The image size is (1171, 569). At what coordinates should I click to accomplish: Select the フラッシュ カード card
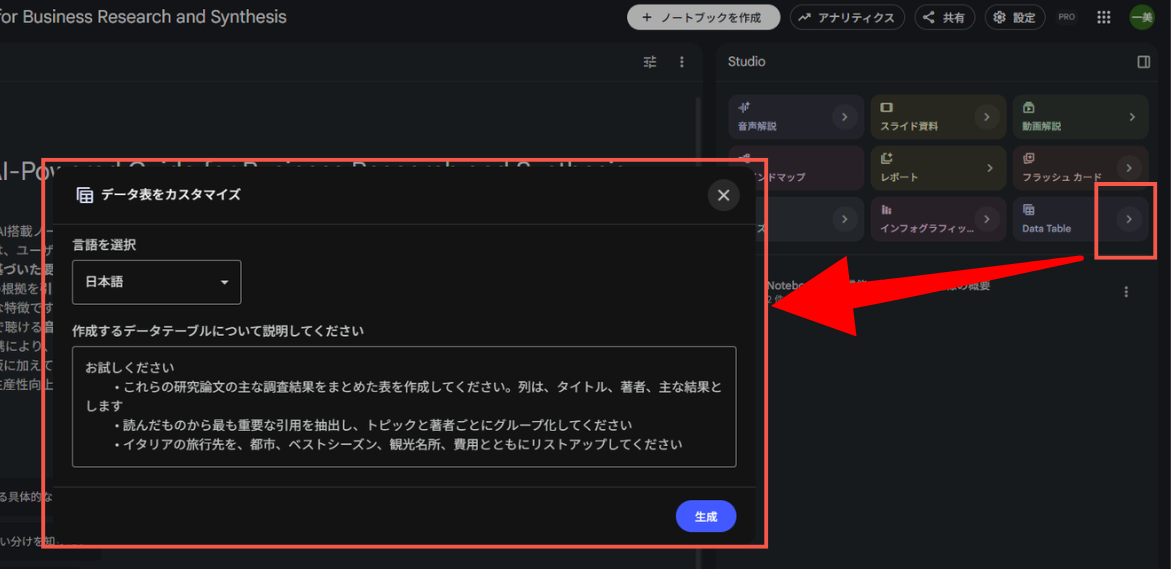[1081, 168]
